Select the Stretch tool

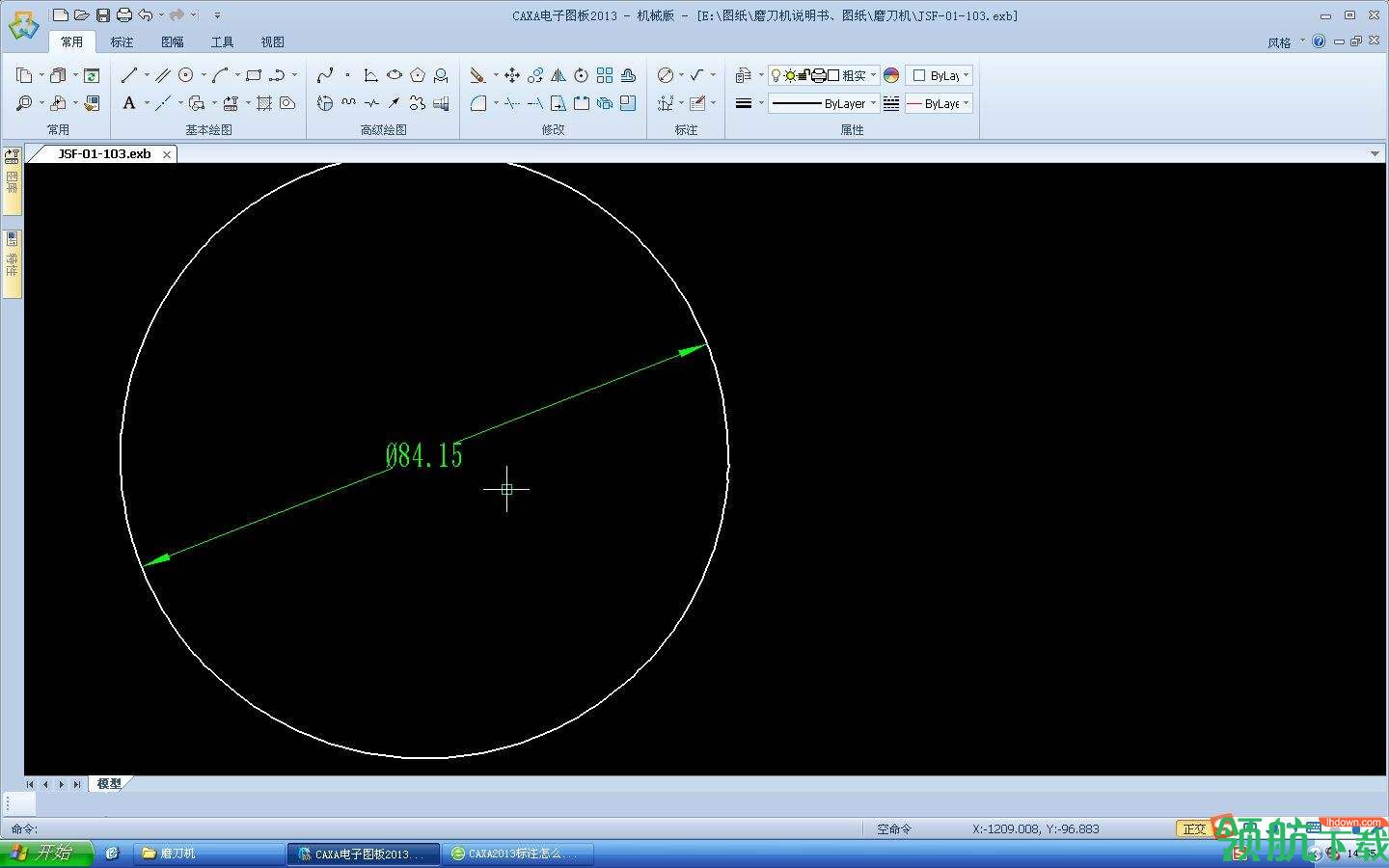558,102
